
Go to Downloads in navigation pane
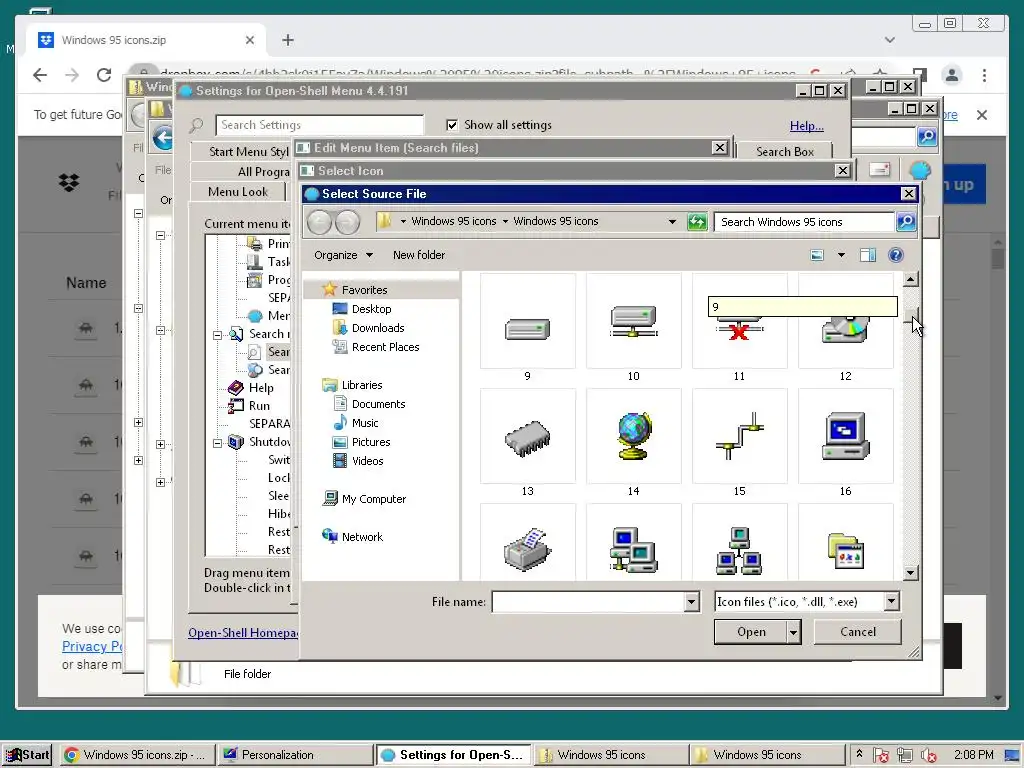click(x=377, y=328)
